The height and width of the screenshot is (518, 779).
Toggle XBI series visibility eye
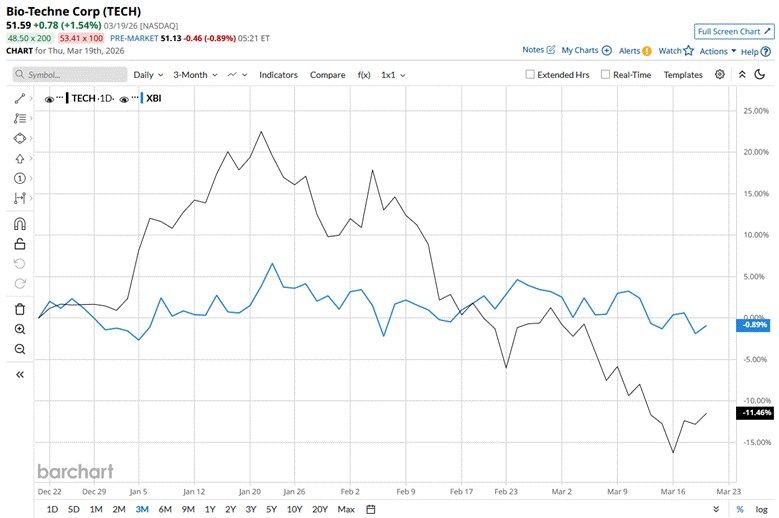pyautogui.click(x=124, y=99)
